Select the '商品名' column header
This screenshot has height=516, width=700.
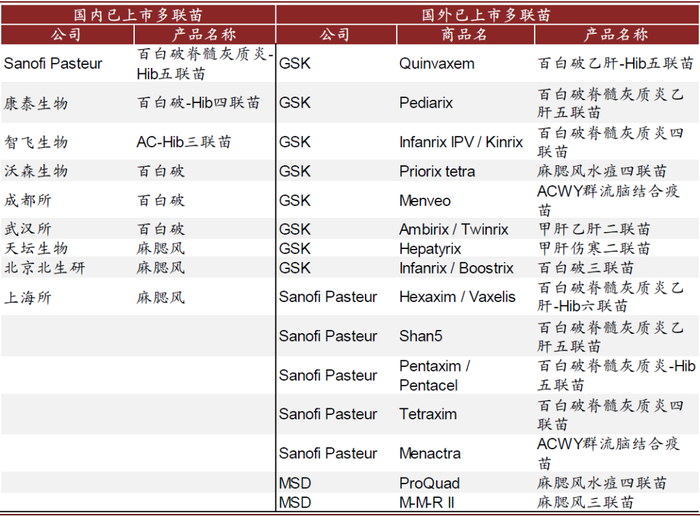[464, 34]
